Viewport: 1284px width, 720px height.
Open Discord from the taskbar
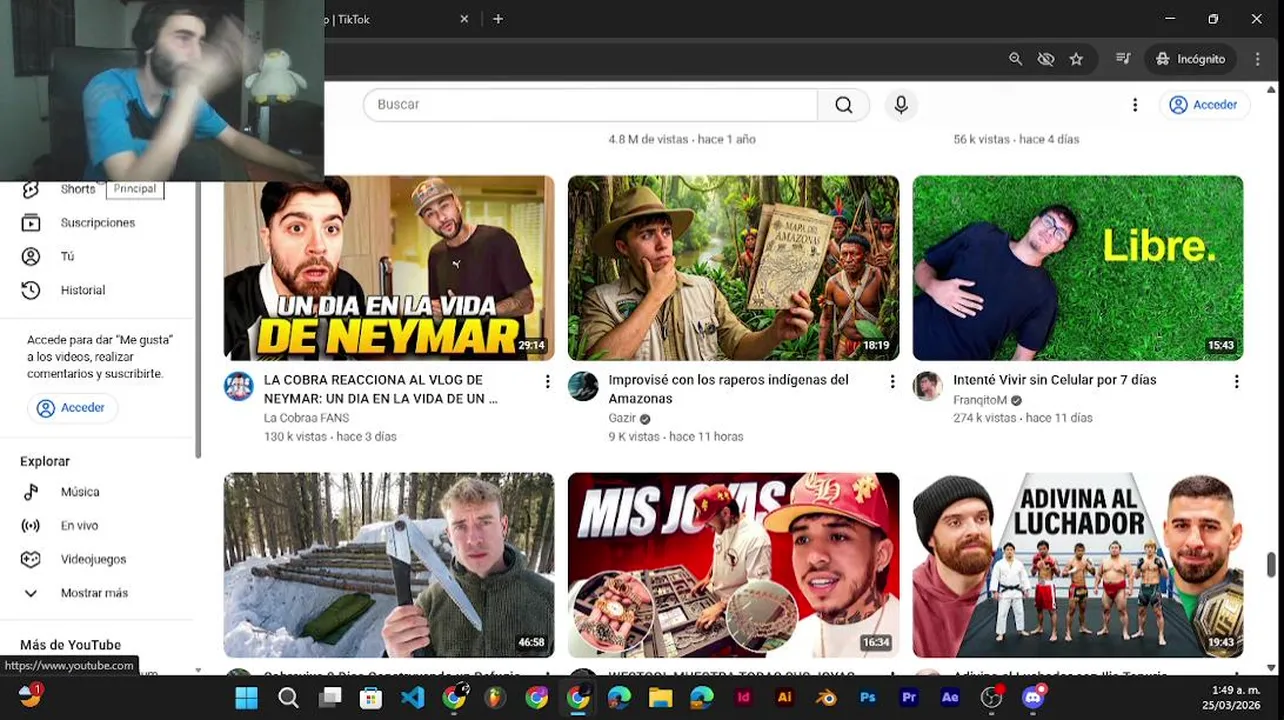tap(1033, 698)
